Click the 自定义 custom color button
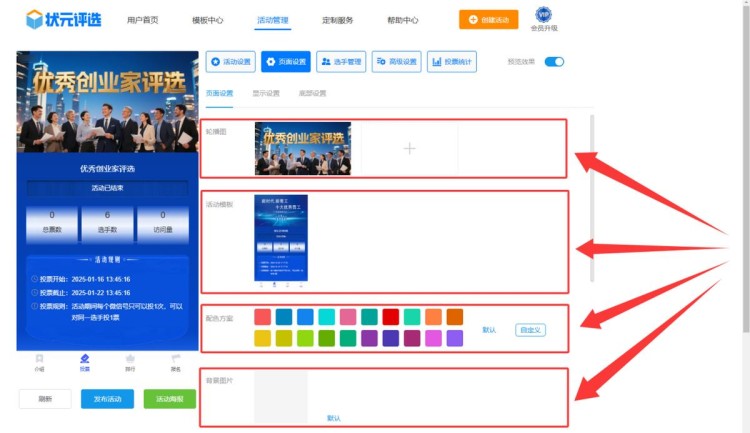This screenshot has height=433, width=750. pyautogui.click(x=531, y=329)
